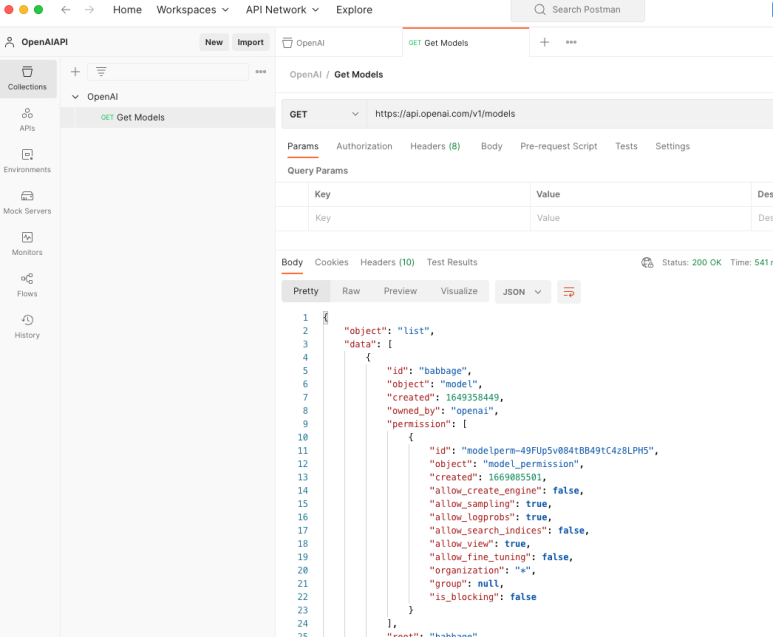
Task: Click the Import button
Action: pos(250,42)
